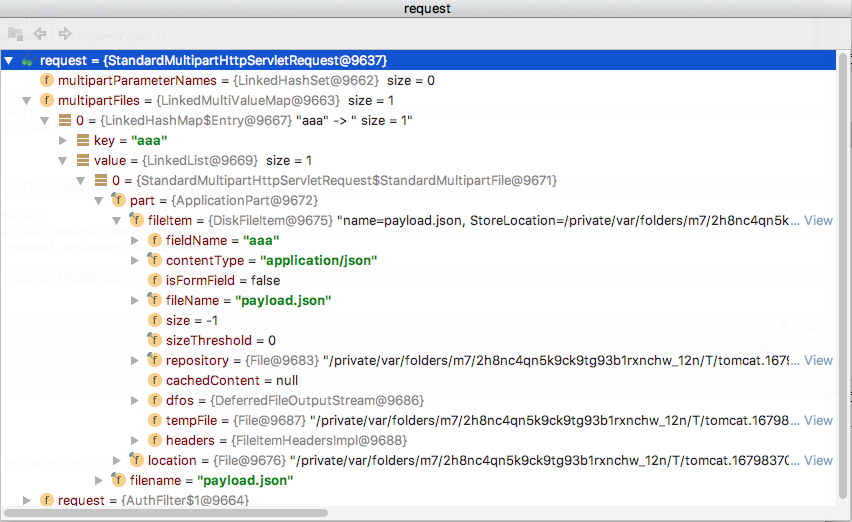Viewport: 852px width, 522px height.
Task: Click the back arrow in the toolbar
Action: click(40, 34)
